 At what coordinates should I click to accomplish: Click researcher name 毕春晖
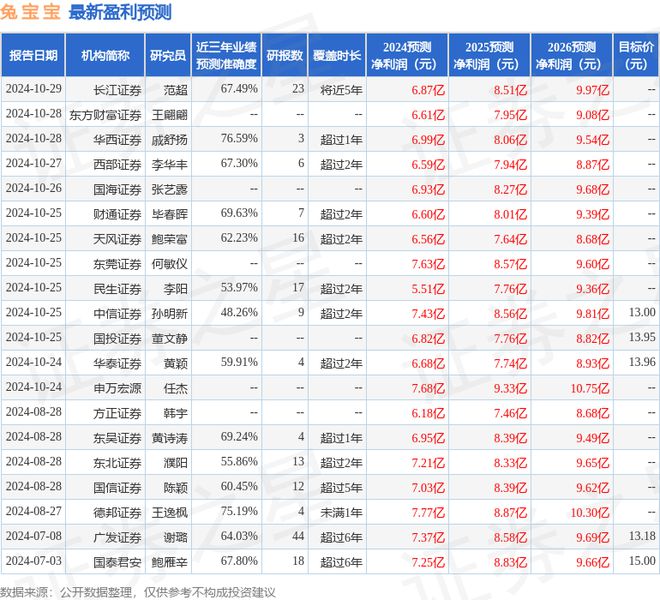(x=169, y=214)
